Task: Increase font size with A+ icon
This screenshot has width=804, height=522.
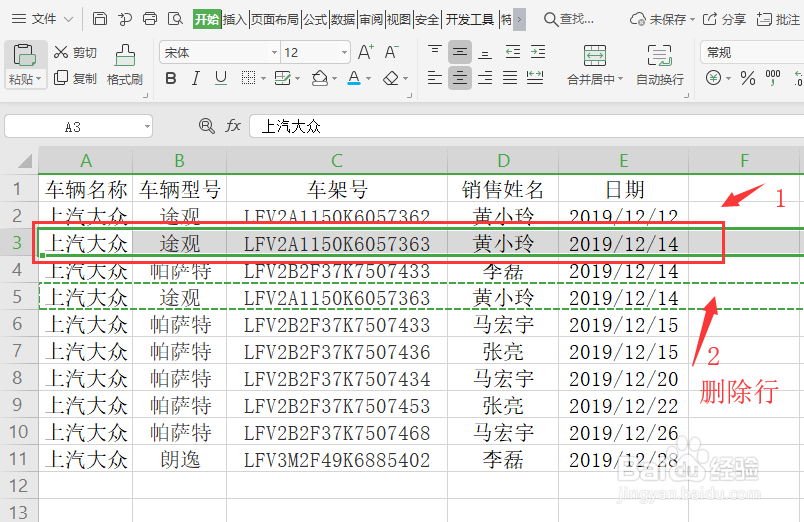Action: [366, 52]
